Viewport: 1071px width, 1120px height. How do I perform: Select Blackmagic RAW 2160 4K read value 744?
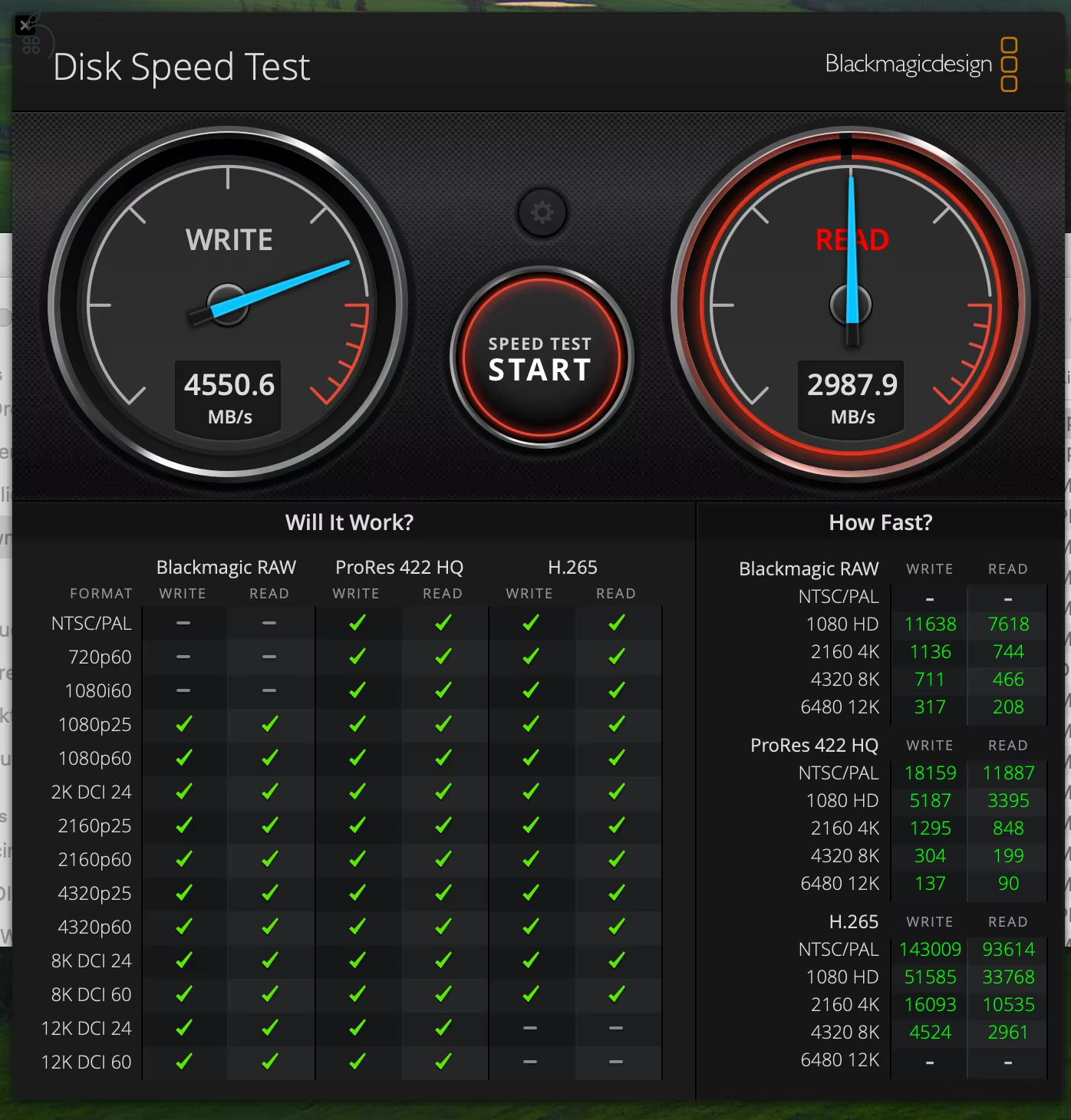coord(1008,652)
